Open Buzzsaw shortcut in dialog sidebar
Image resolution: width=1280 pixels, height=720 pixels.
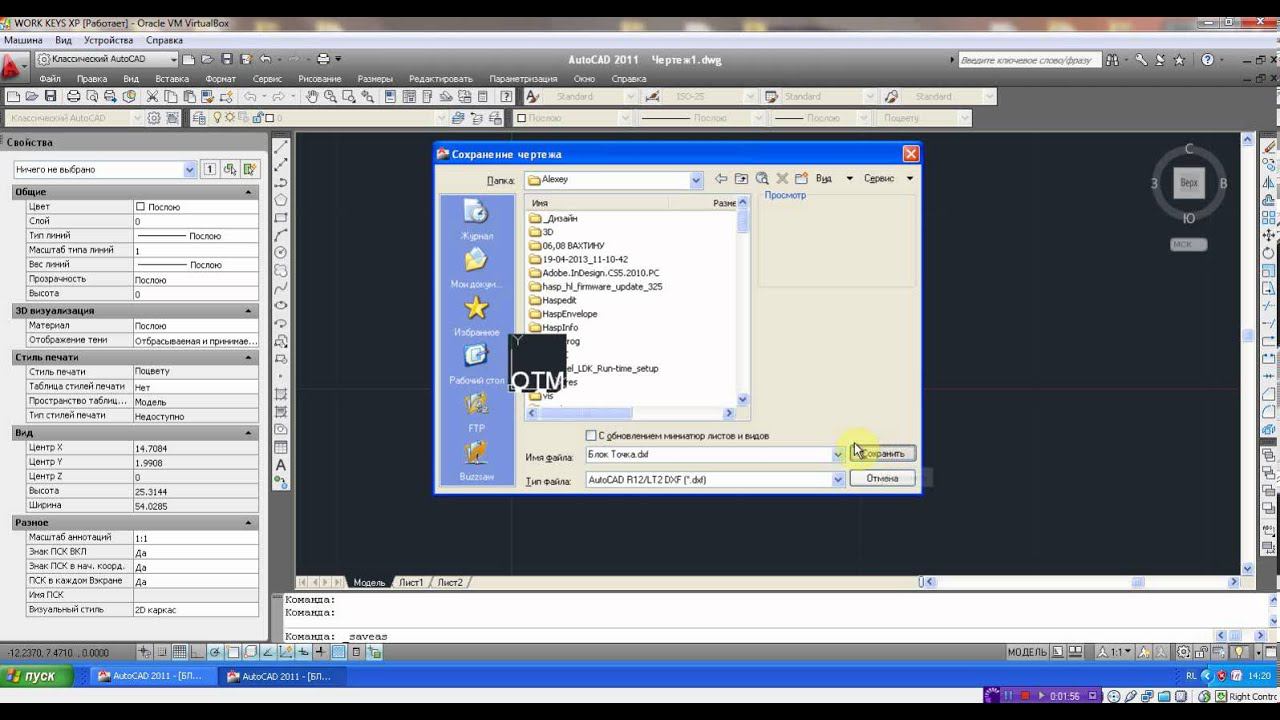(x=476, y=459)
